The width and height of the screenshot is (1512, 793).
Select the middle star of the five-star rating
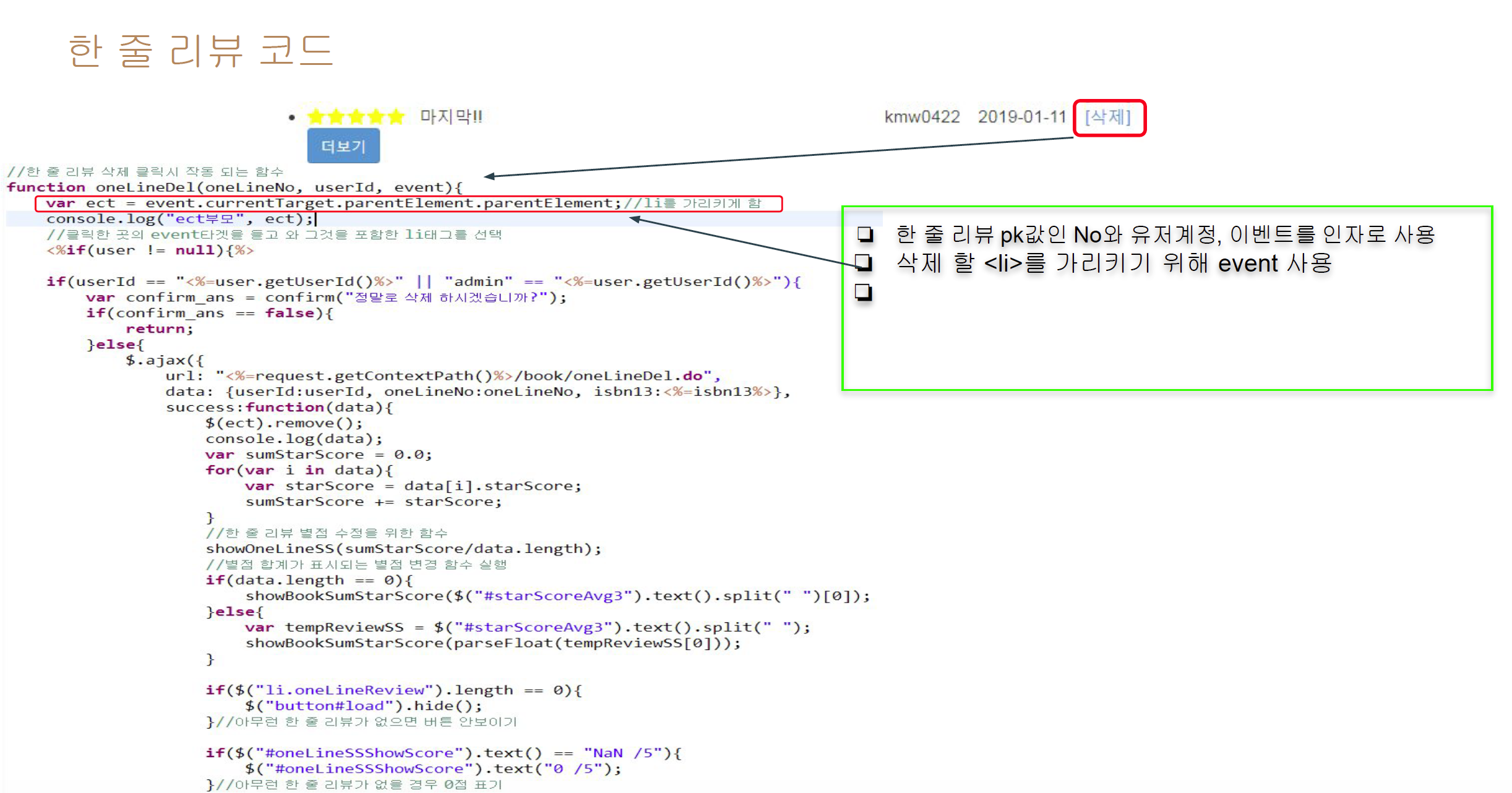point(357,116)
